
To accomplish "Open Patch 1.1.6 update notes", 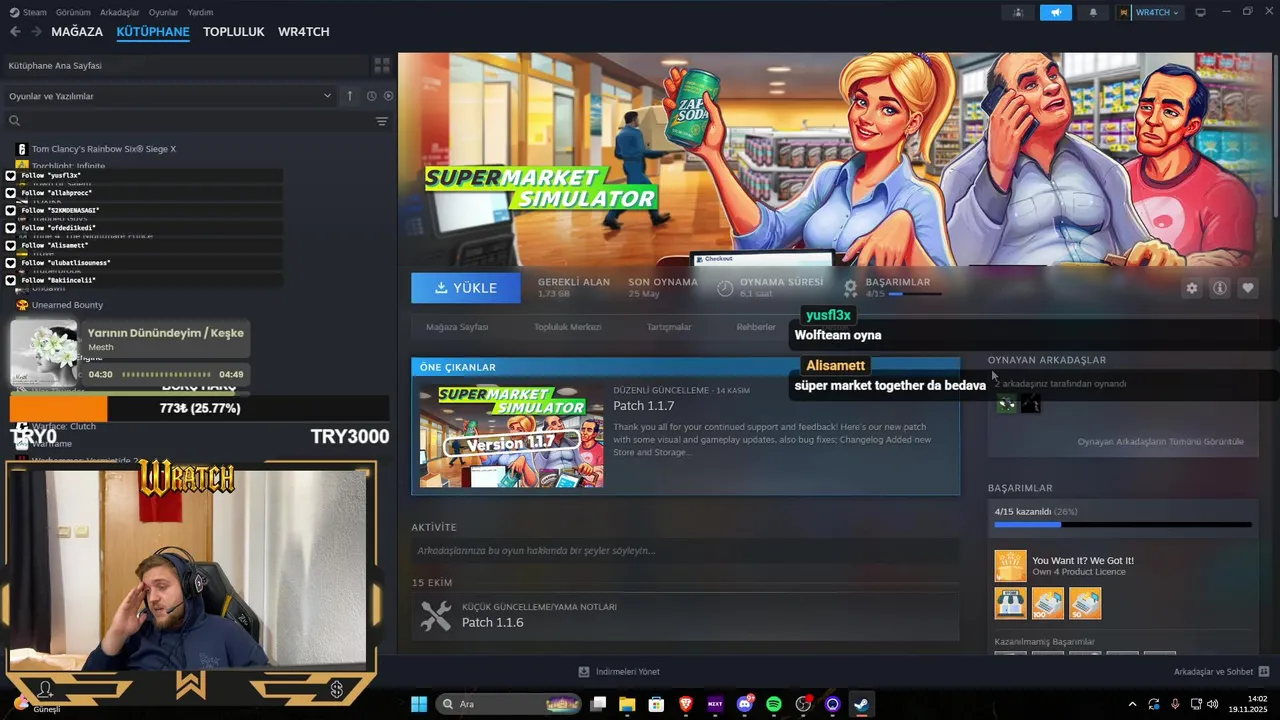I will point(685,616).
